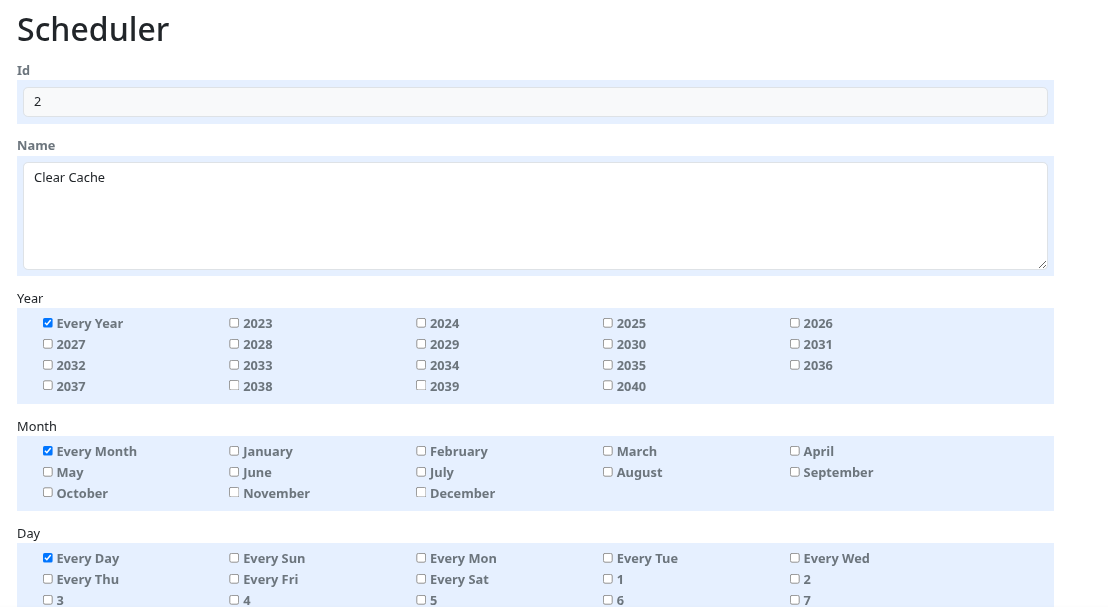The width and height of the screenshot is (1108, 607).
Task: Check the February month checkbox
Action: 421,451
